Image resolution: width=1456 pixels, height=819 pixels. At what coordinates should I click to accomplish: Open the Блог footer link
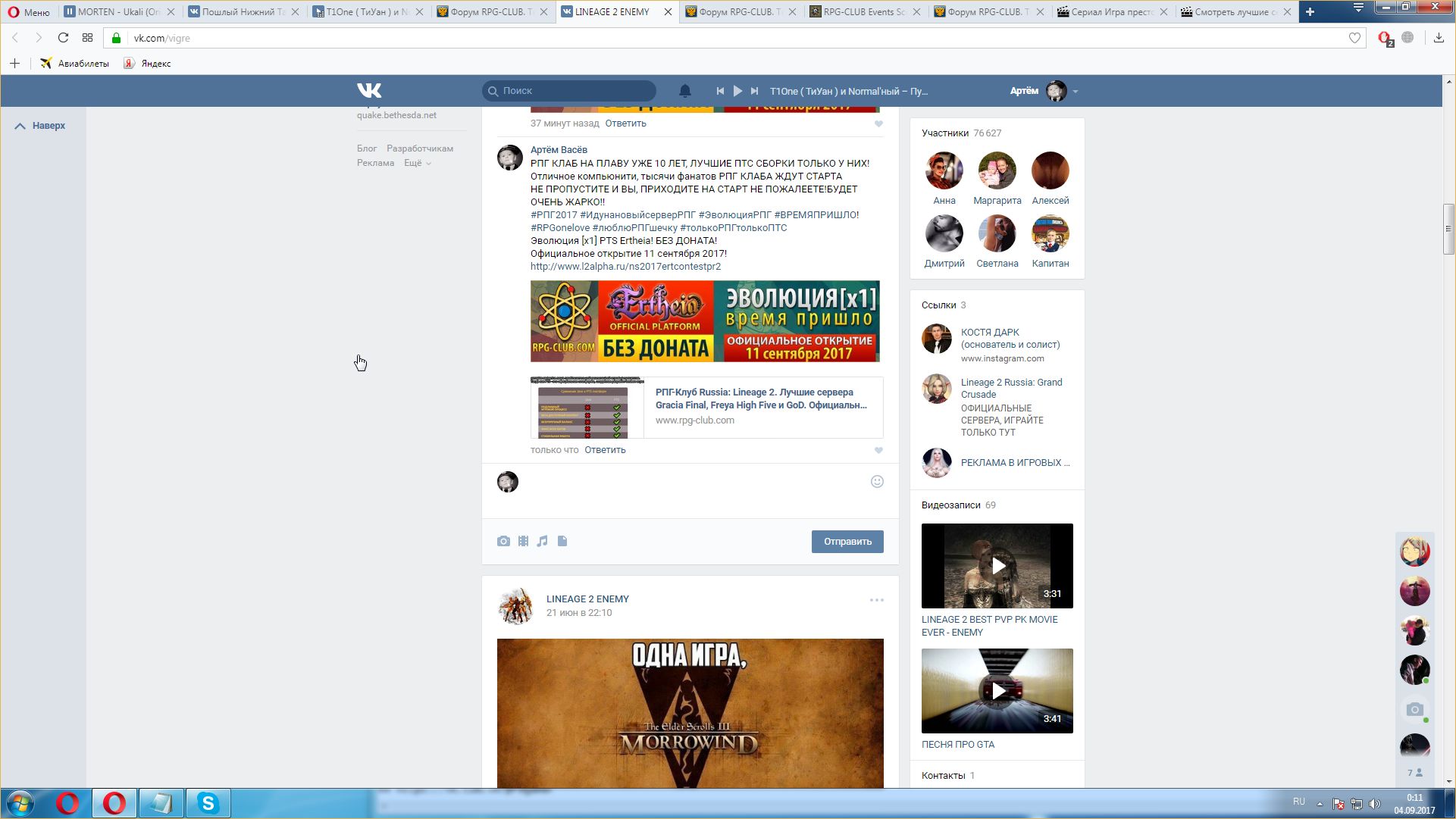(367, 148)
